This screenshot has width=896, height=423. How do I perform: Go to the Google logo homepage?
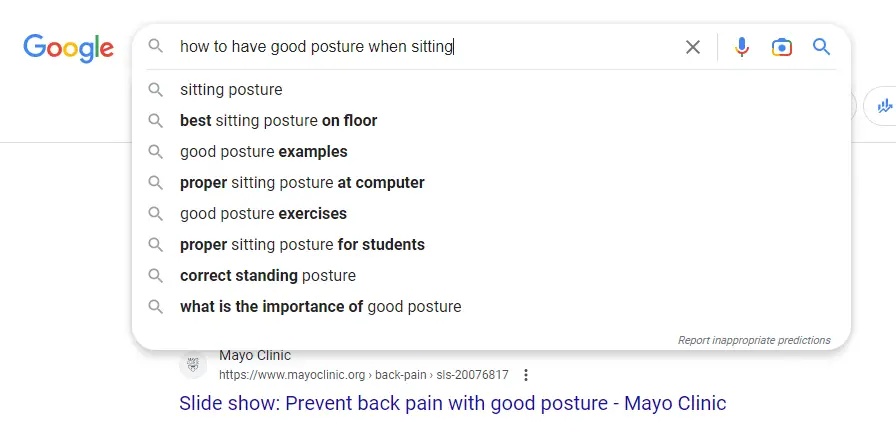click(69, 48)
